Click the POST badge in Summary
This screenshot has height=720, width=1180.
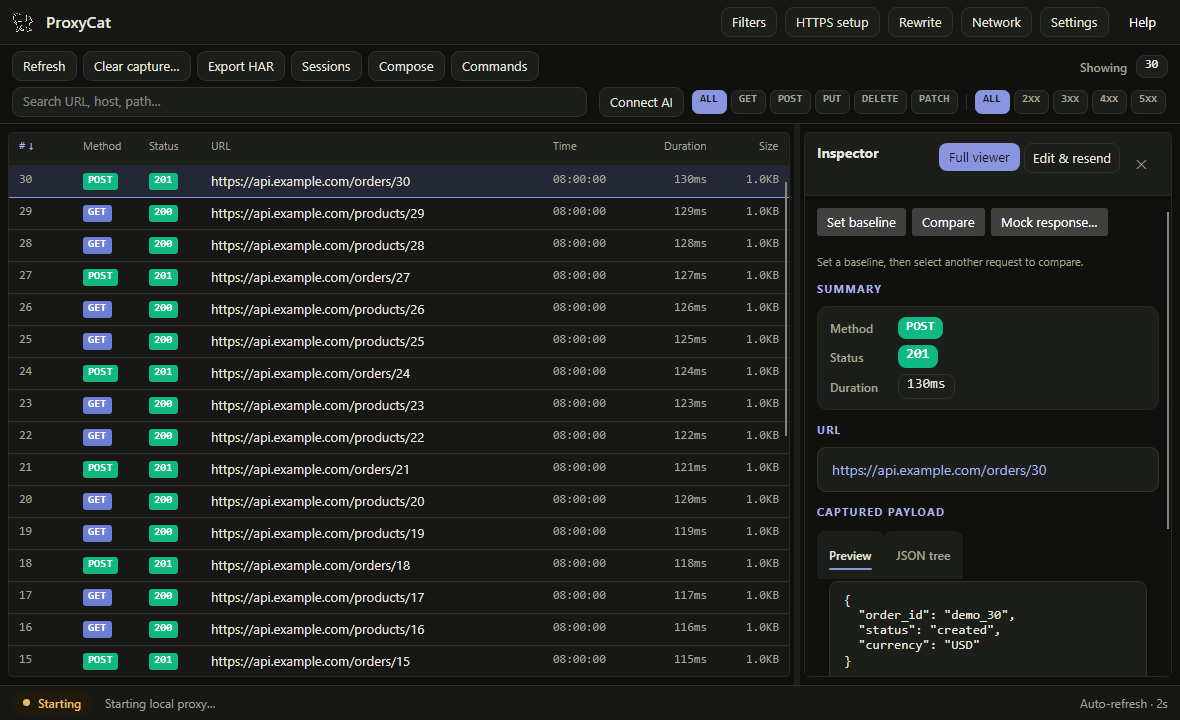[x=920, y=327]
